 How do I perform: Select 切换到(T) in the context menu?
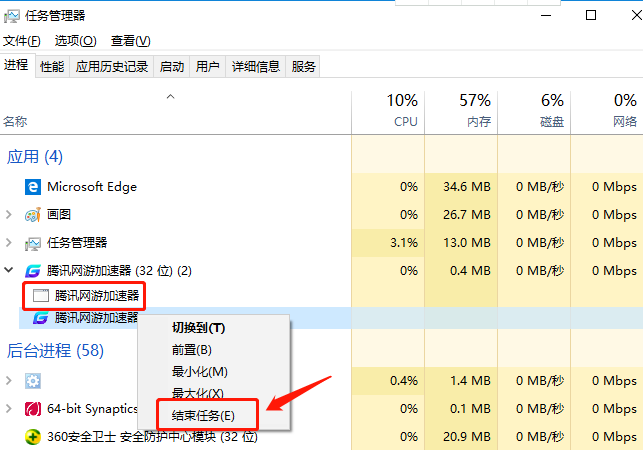[x=198, y=328]
